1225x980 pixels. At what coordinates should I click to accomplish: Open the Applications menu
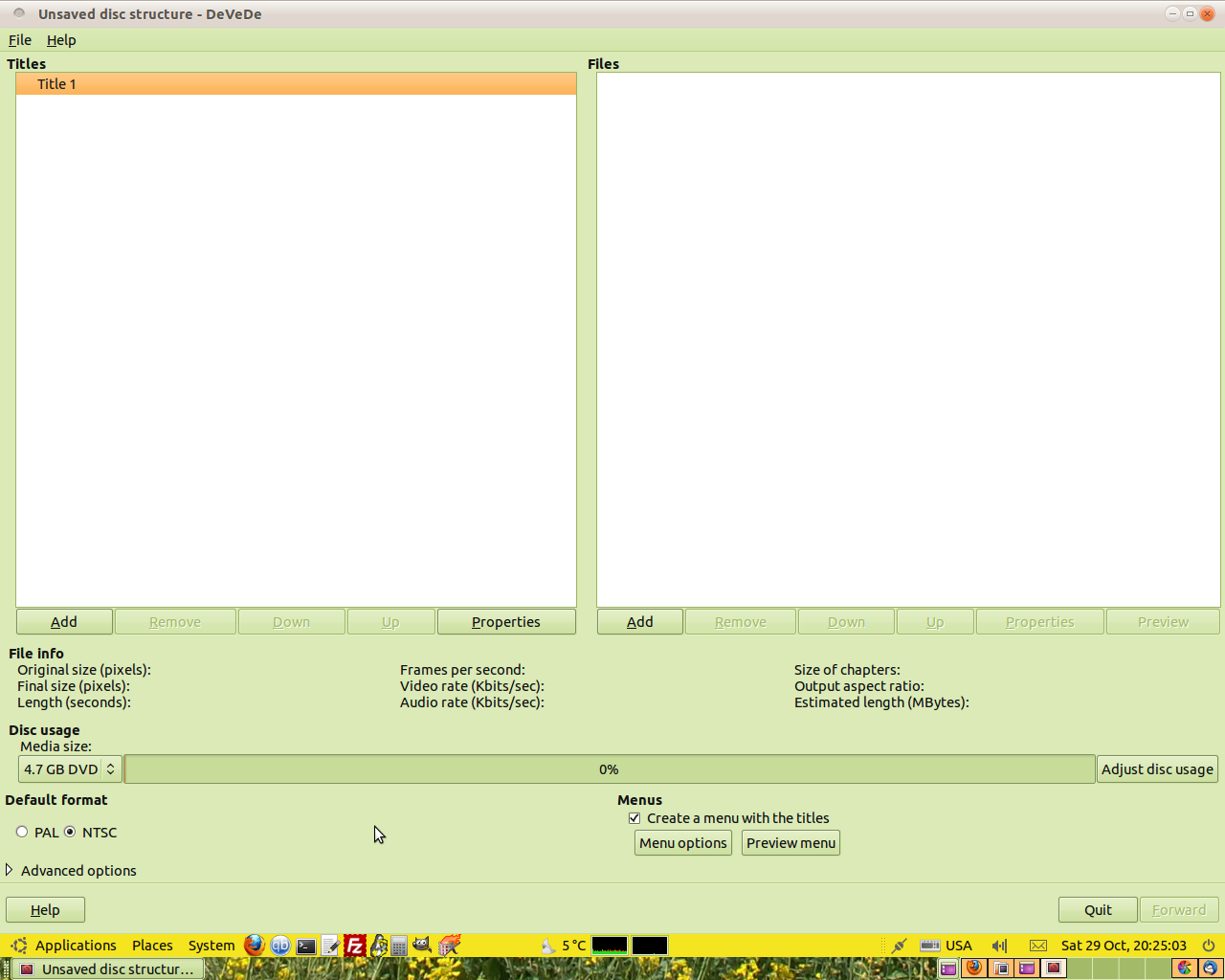click(75, 946)
